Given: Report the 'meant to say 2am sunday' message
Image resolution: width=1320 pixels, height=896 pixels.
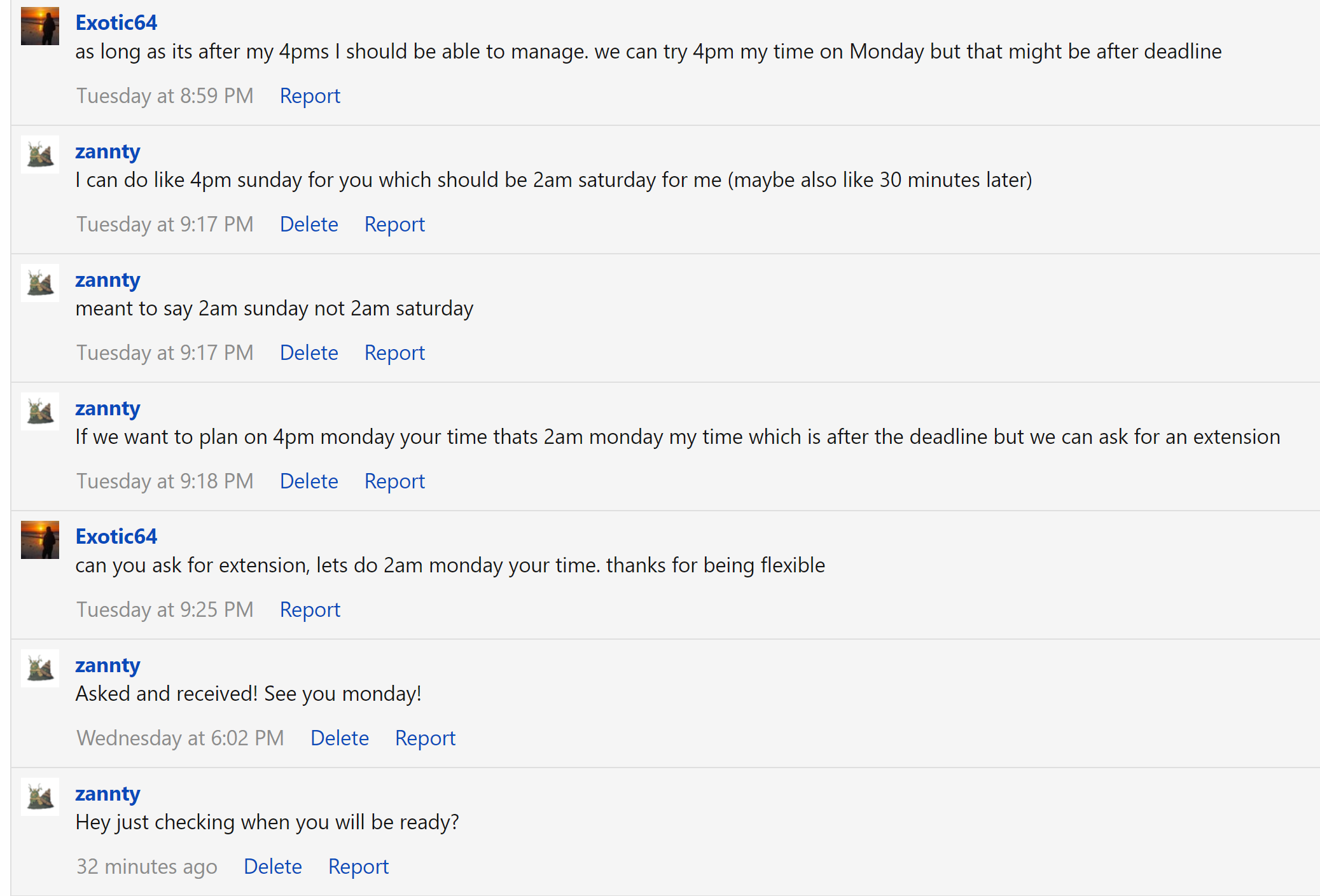Looking at the screenshot, I should pyautogui.click(x=394, y=353).
